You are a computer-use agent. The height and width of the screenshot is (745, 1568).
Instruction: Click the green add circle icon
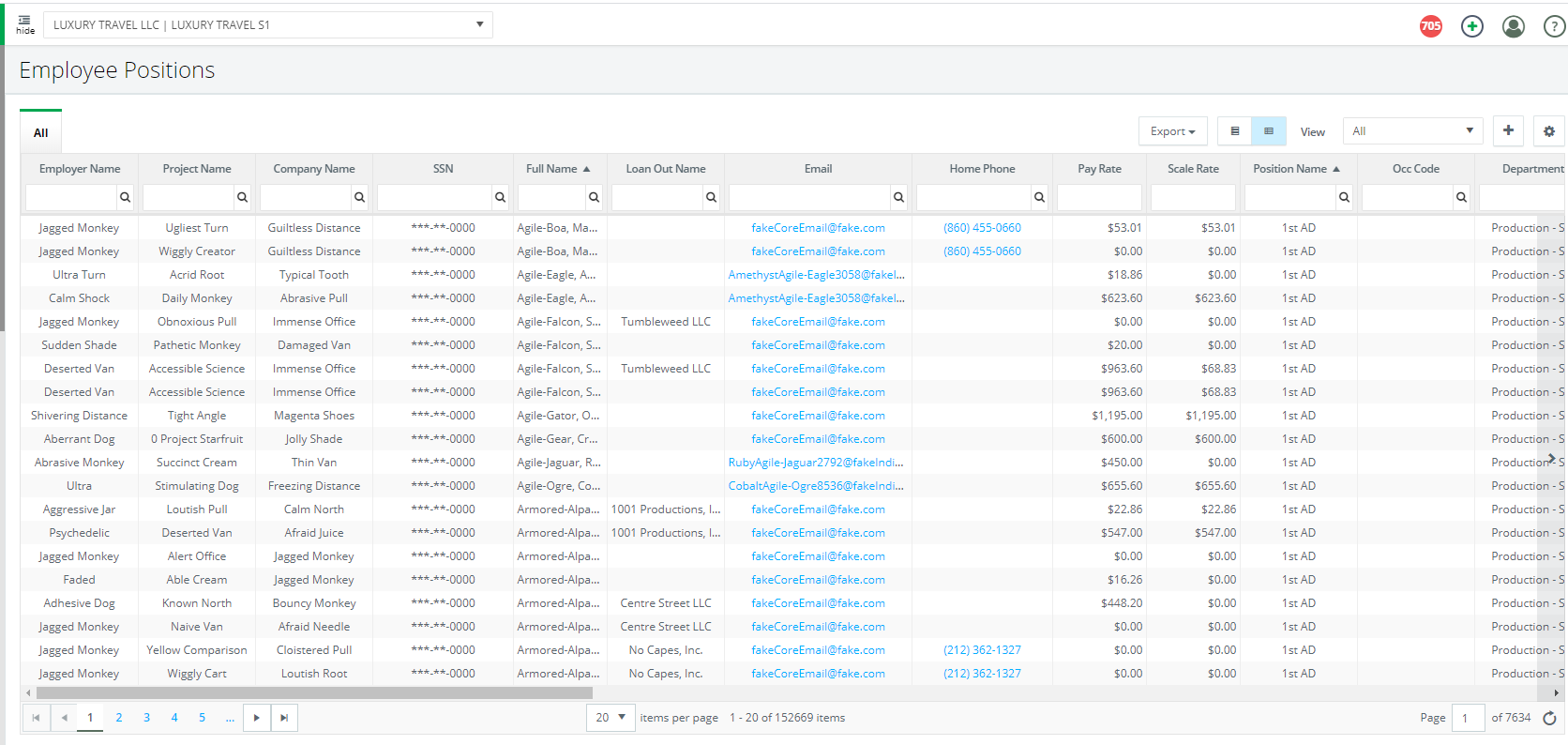coord(1471,26)
